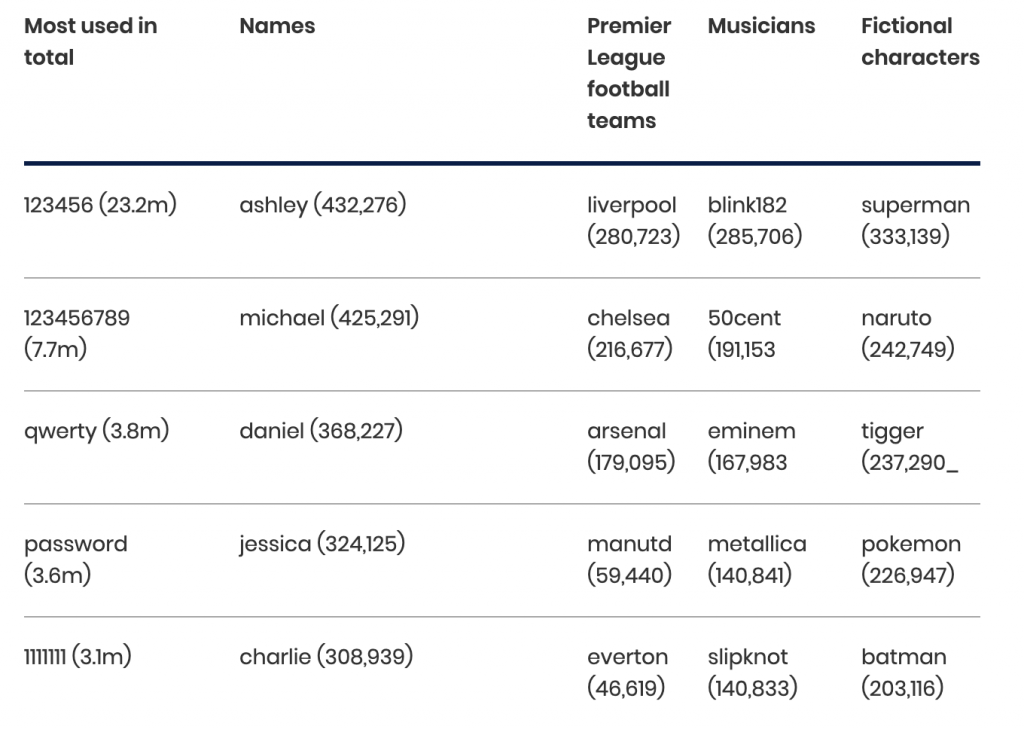Screen dimensions: 1024x729
Task: Click the 'Fictional characters' column header
Action: click(x=920, y=42)
